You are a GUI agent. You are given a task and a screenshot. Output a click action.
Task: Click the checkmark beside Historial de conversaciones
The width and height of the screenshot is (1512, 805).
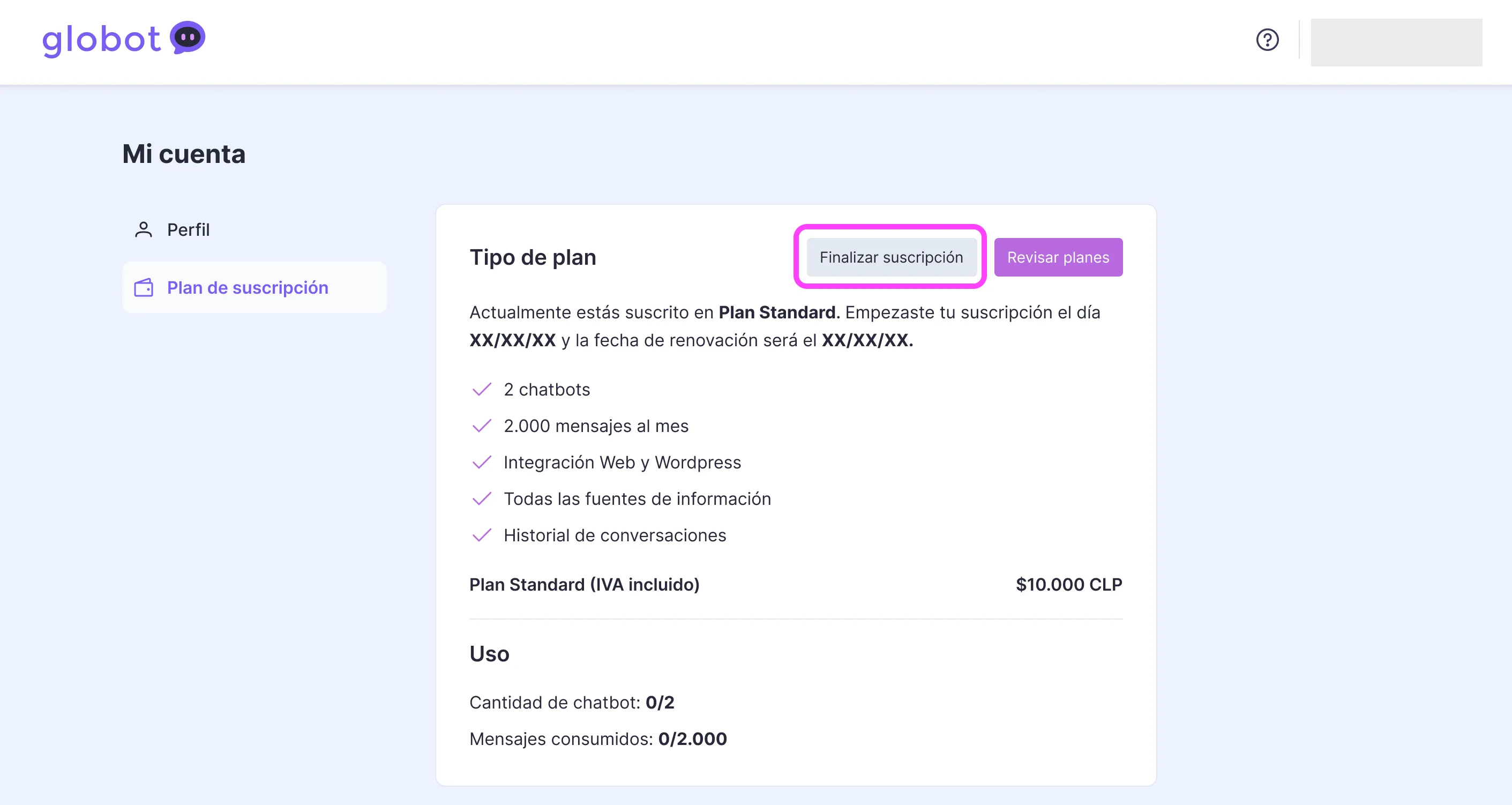coord(481,535)
